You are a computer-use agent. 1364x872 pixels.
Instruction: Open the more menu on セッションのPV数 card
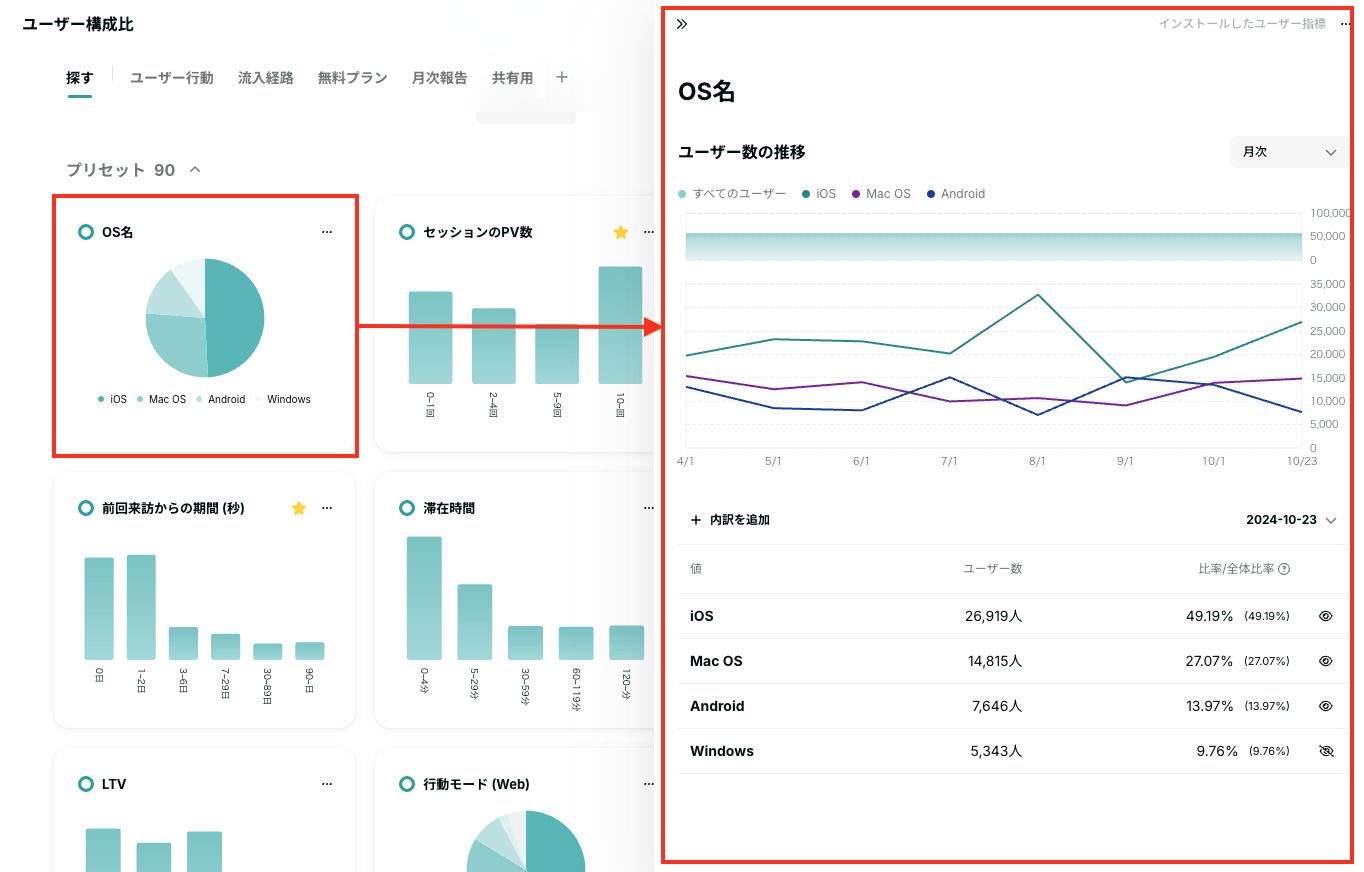[649, 232]
